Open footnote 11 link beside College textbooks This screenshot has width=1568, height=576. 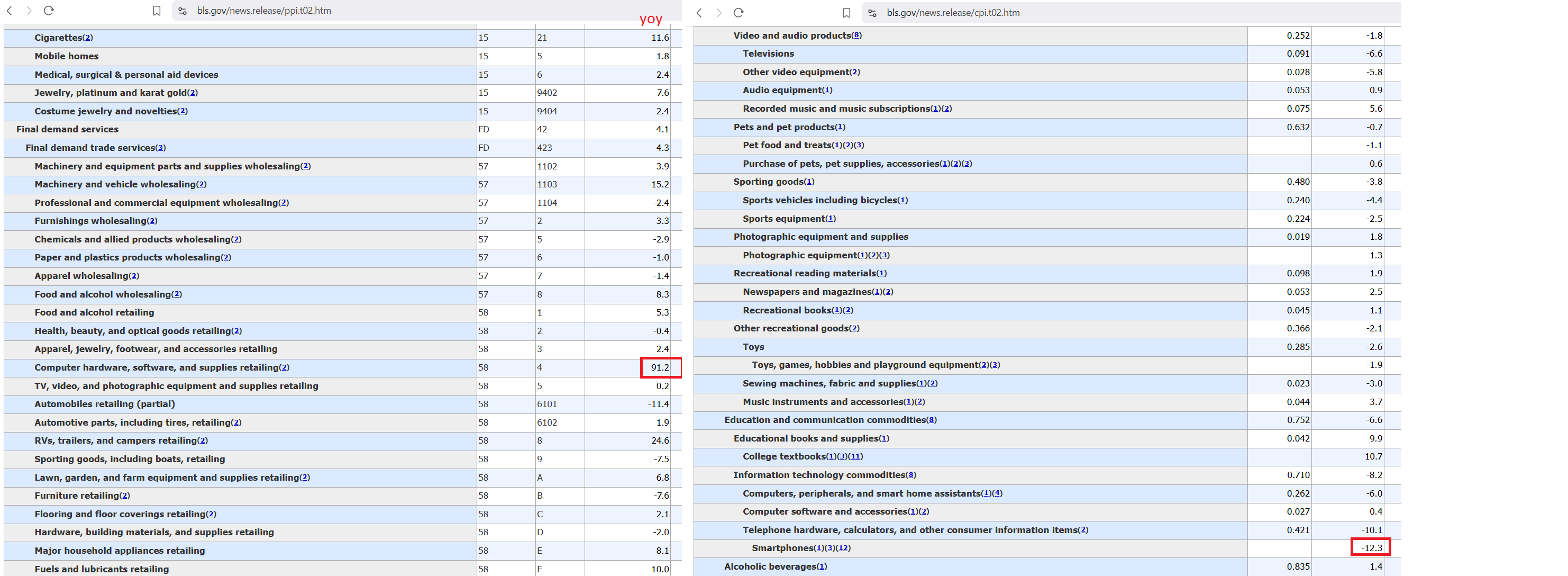tap(855, 457)
